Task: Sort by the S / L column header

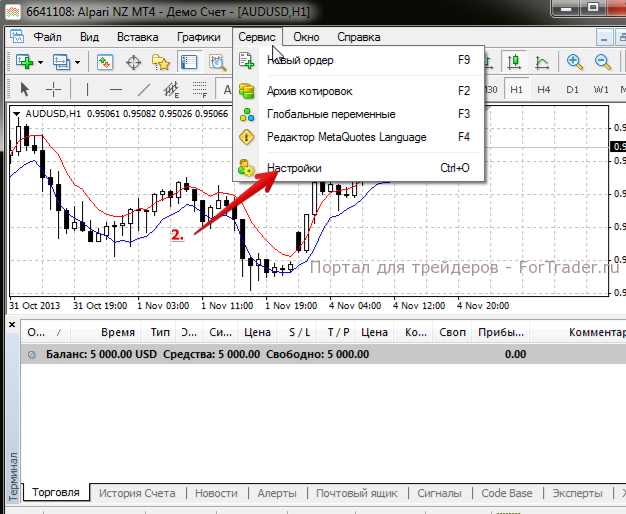Action: tap(299, 332)
